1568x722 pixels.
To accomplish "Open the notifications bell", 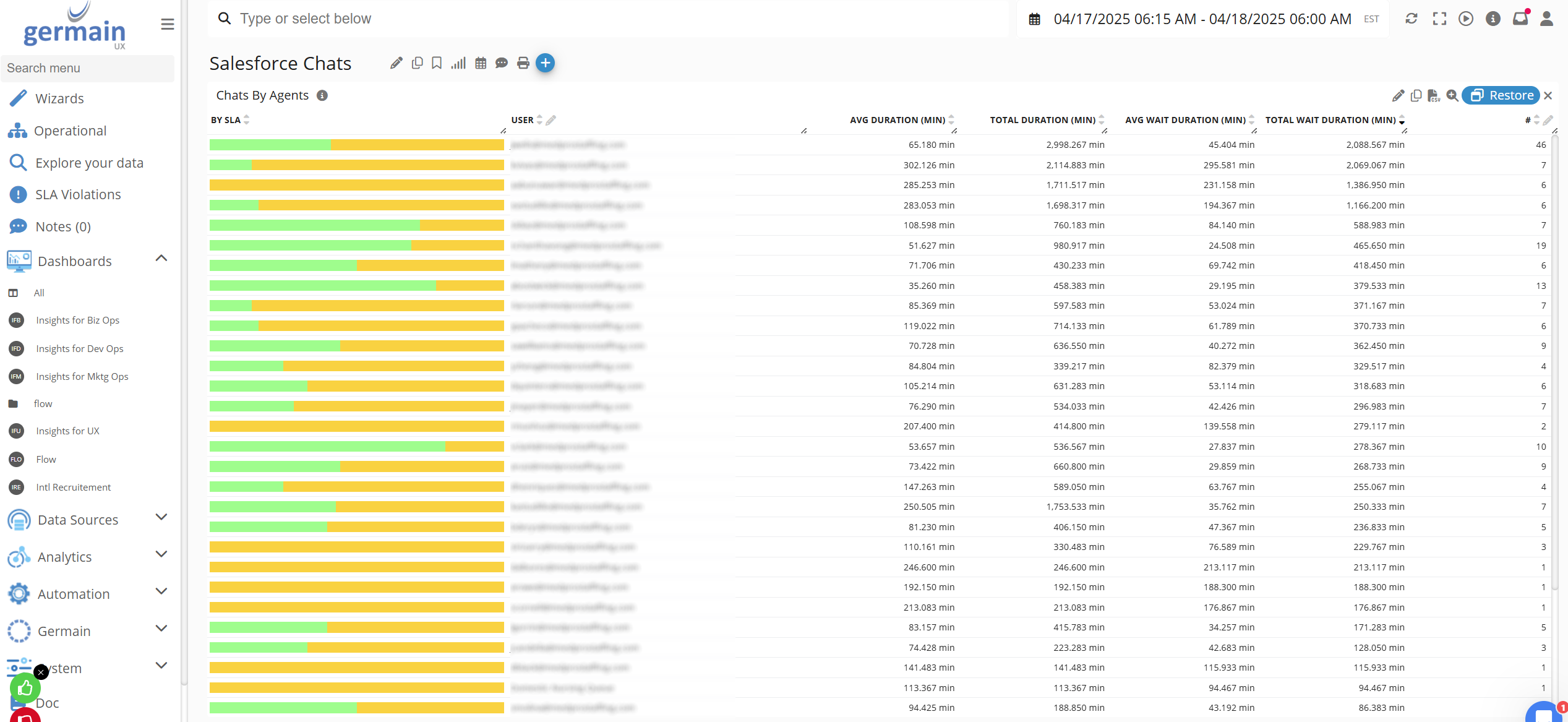I will (x=1521, y=19).
